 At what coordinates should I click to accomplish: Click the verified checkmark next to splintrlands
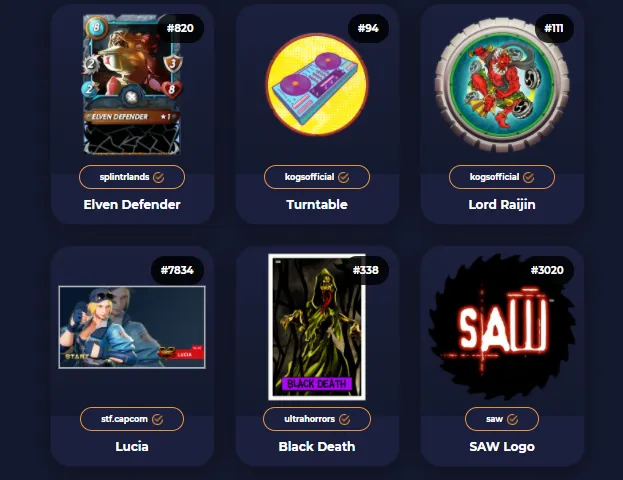coord(159,177)
